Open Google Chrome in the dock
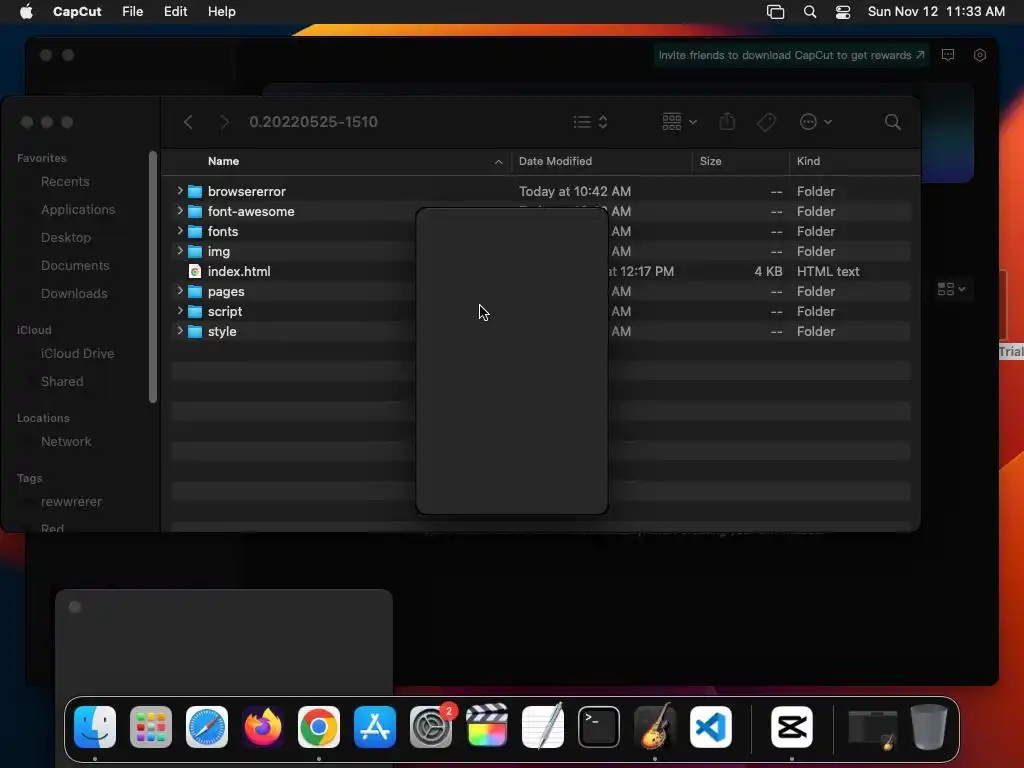Image resolution: width=1024 pixels, height=768 pixels. point(319,727)
